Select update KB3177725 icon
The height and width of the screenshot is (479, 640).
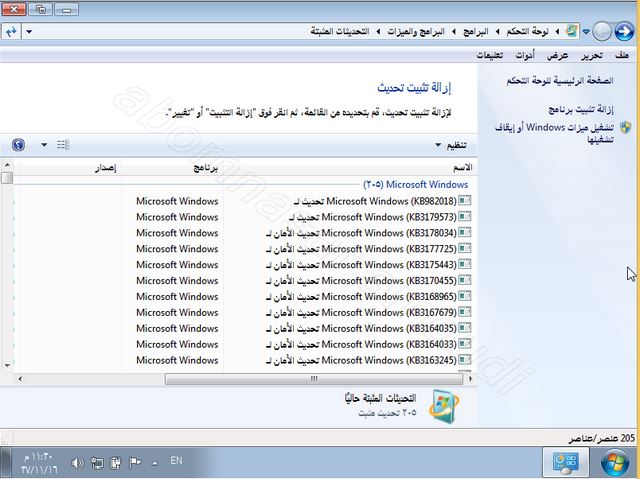(464, 248)
